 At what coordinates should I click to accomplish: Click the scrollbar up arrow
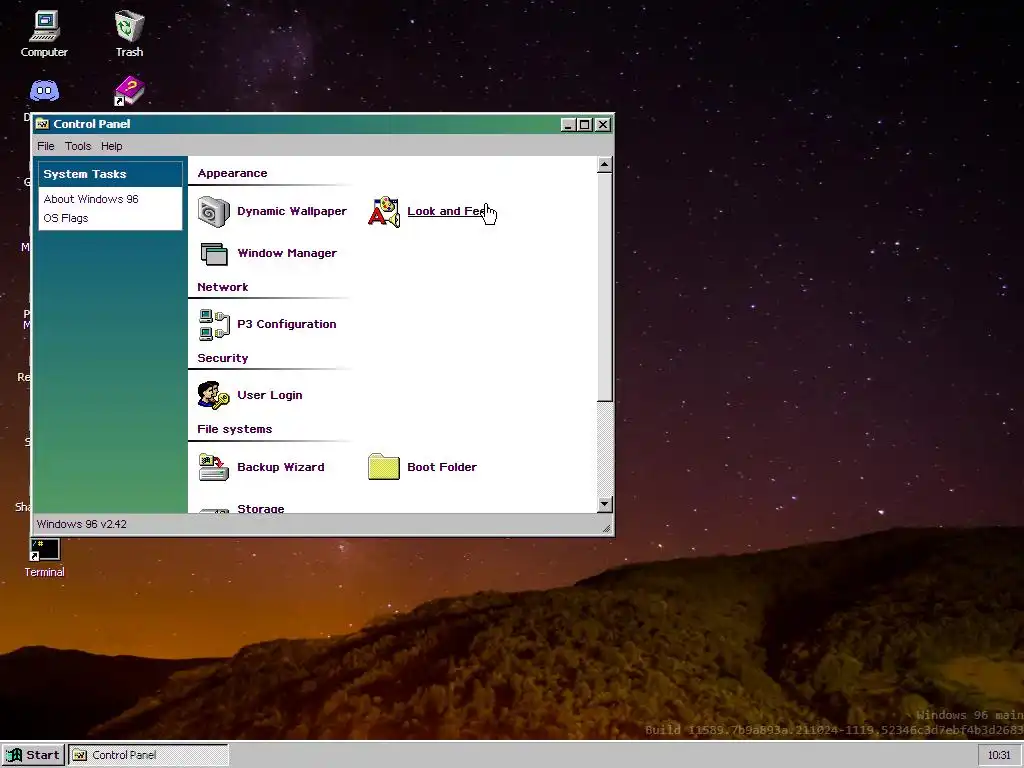[x=605, y=165]
